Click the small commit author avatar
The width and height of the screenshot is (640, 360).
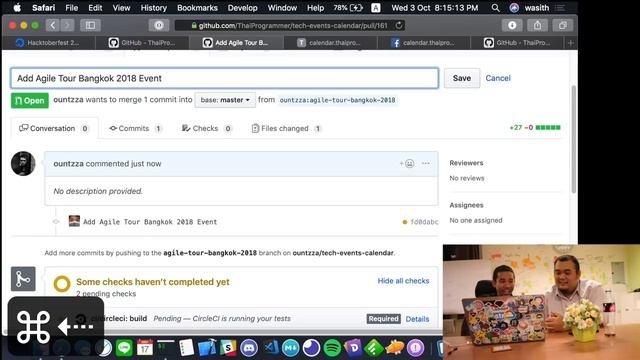[x=74, y=221]
